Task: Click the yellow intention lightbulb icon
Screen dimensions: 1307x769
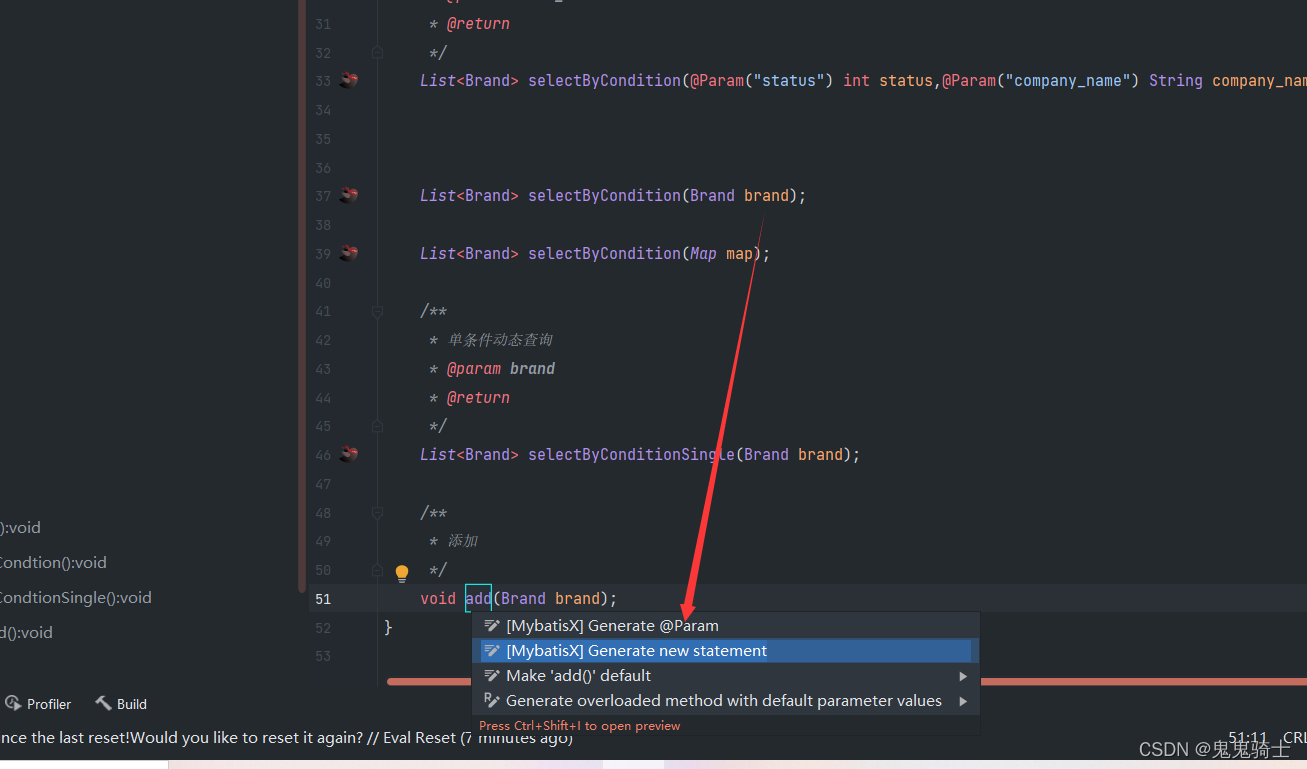Action: [x=402, y=573]
